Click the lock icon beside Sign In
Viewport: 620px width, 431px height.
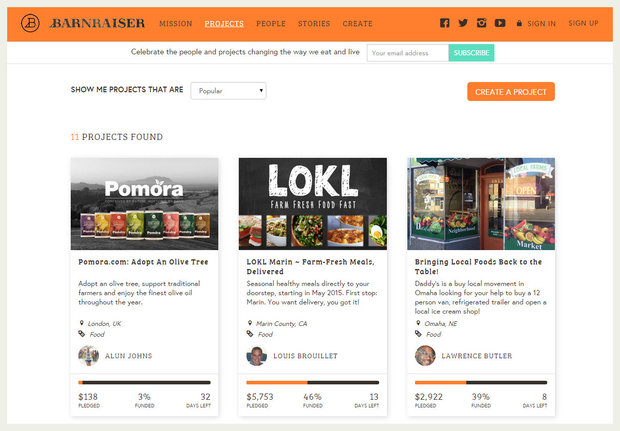[x=519, y=23]
